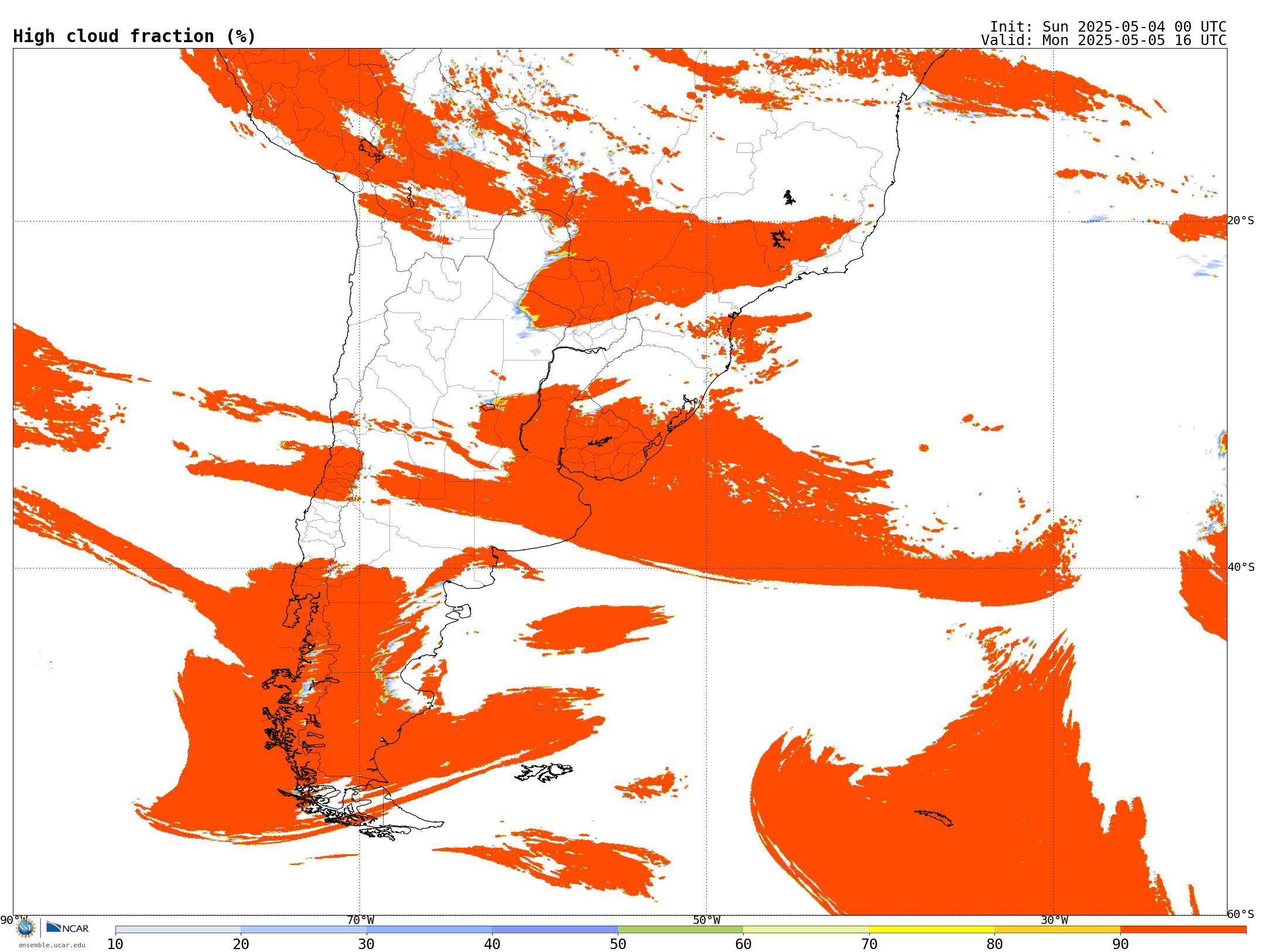Click the colorbar tick label 30
Viewport: 1265px width, 952px height.
(x=367, y=944)
